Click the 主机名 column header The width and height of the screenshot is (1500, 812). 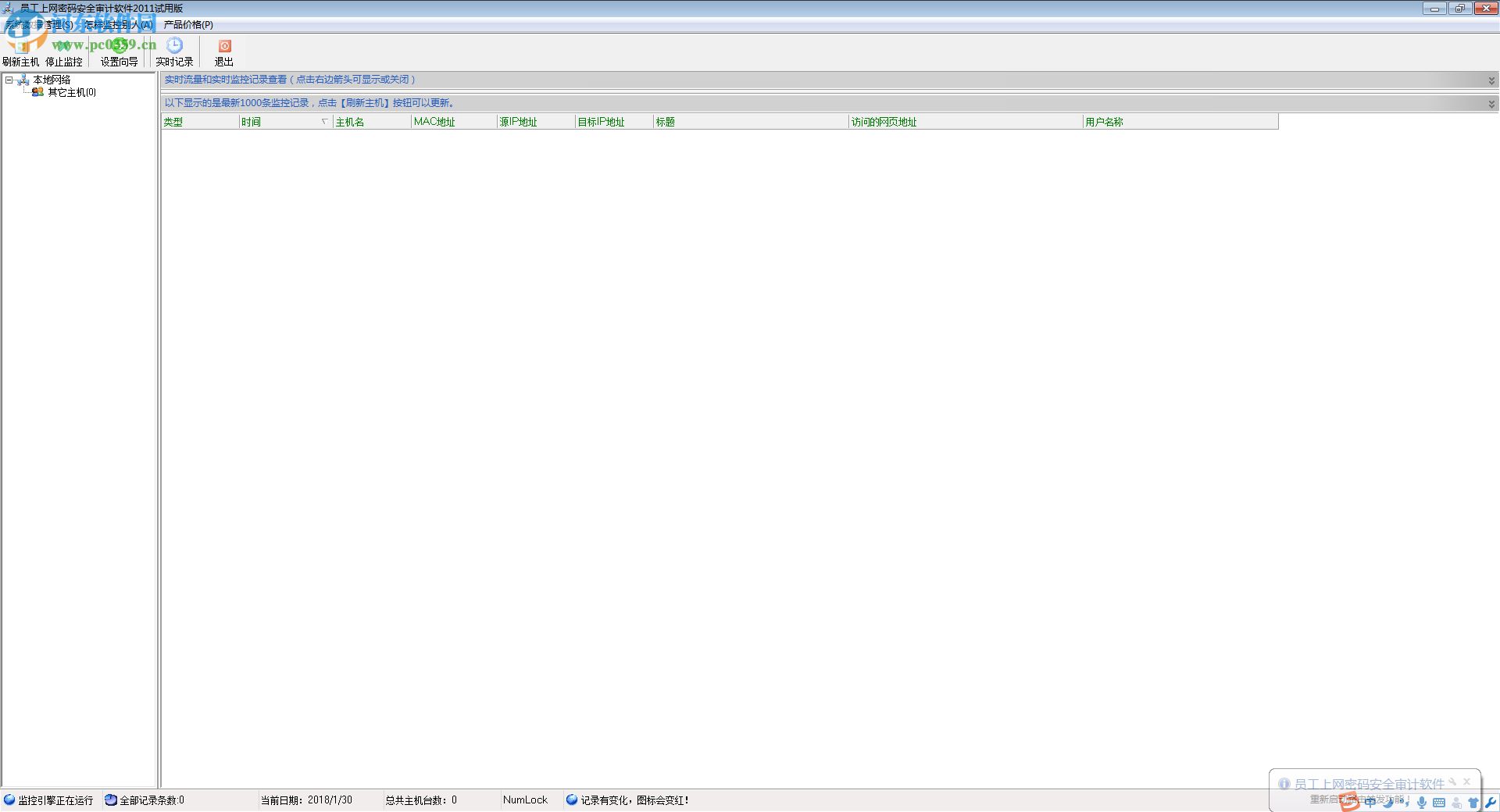point(372,122)
